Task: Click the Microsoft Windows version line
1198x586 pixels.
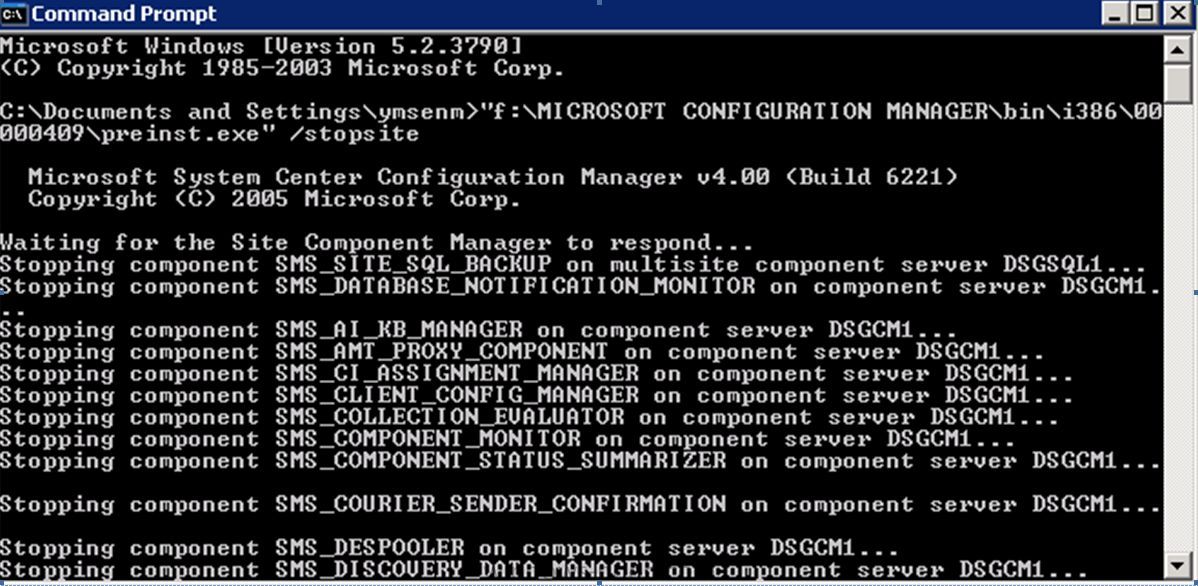Action: tap(261, 47)
